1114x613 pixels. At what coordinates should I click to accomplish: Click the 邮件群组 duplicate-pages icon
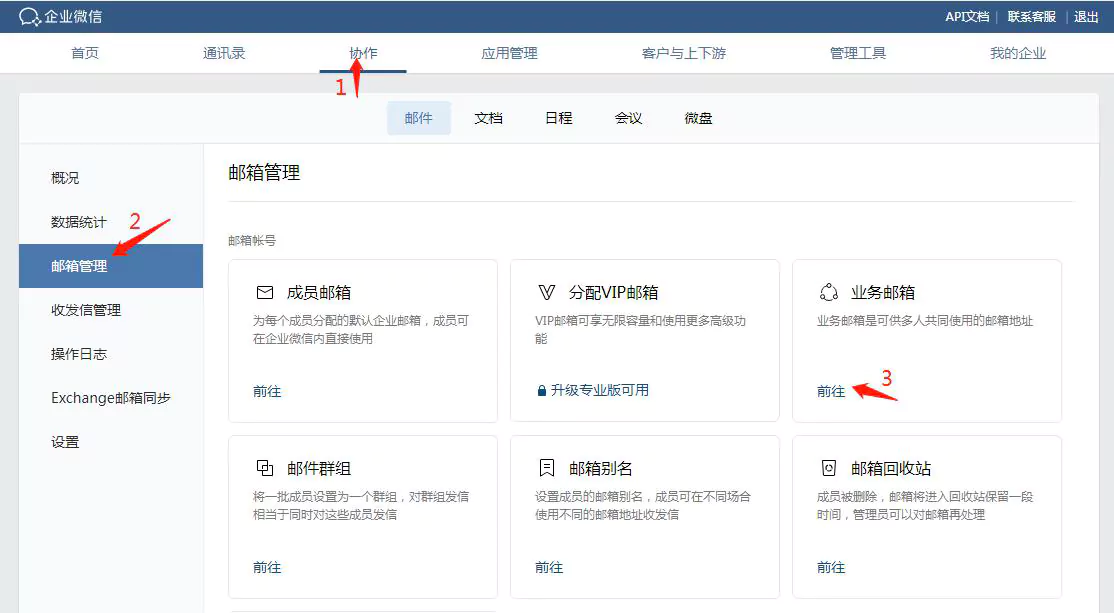(x=265, y=467)
